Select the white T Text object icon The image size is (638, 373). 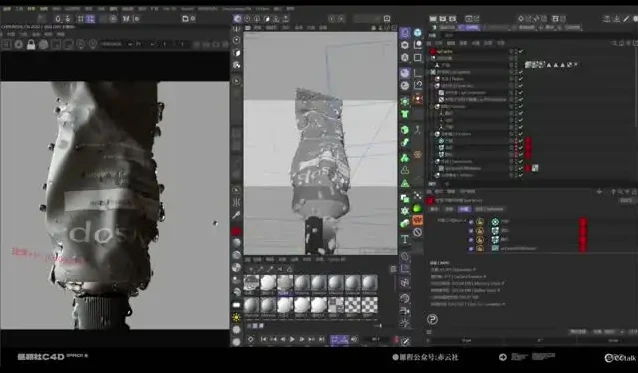coord(405,240)
